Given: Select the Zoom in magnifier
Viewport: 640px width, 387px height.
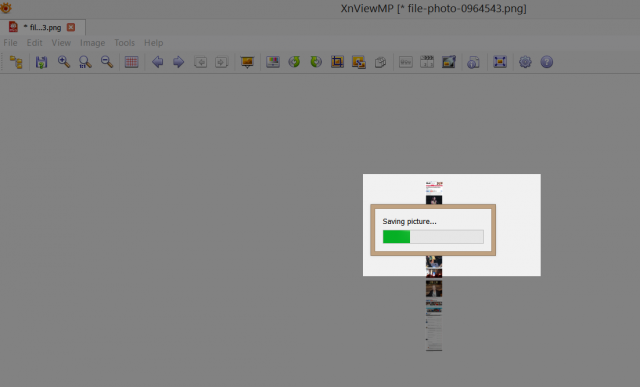Looking at the screenshot, I should pos(64,62).
